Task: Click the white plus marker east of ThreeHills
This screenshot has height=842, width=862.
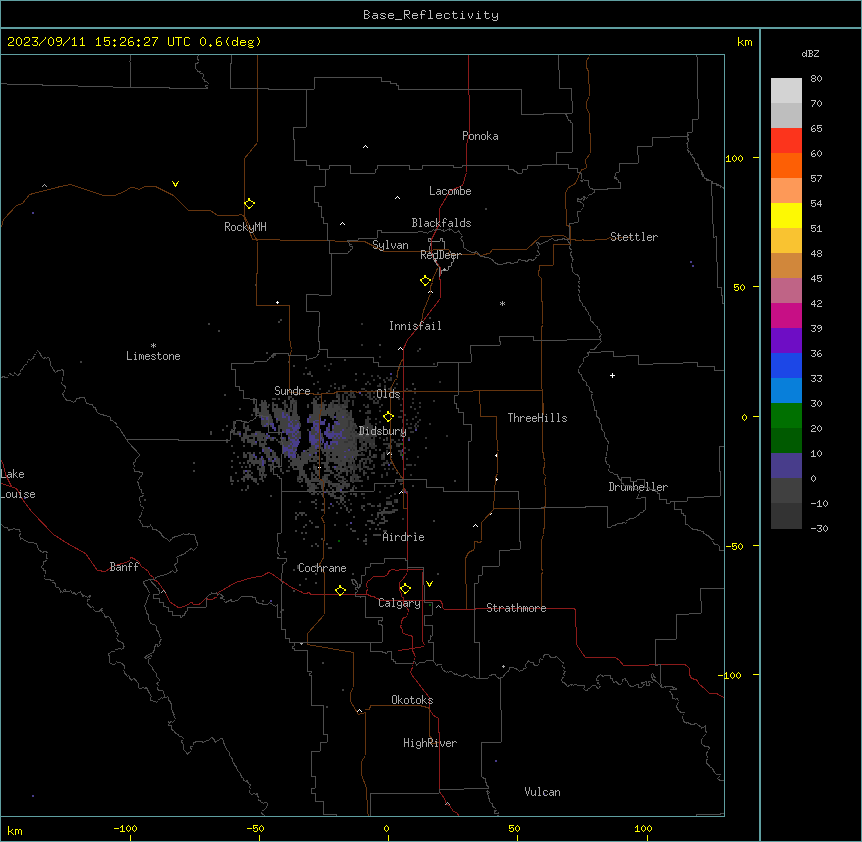Action: tap(612, 376)
